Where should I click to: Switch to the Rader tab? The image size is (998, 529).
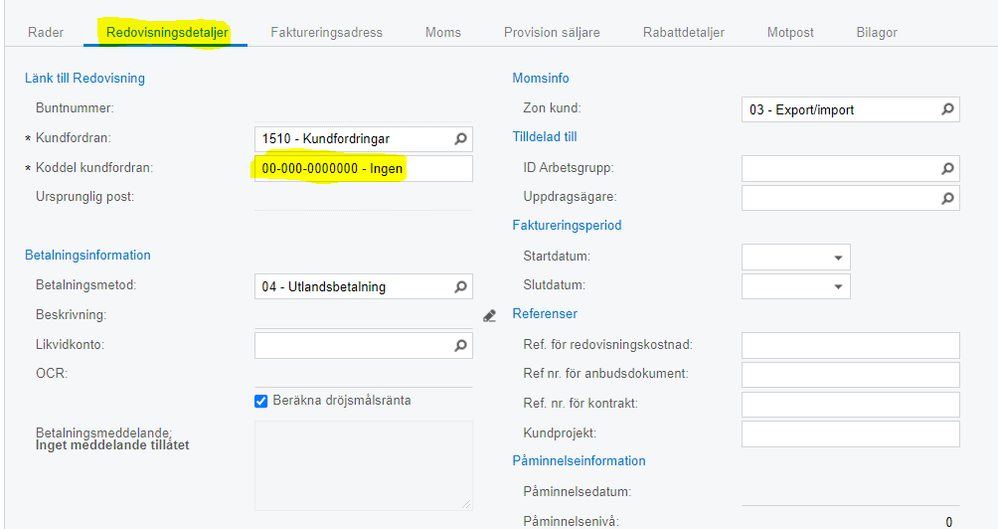pyautogui.click(x=46, y=32)
